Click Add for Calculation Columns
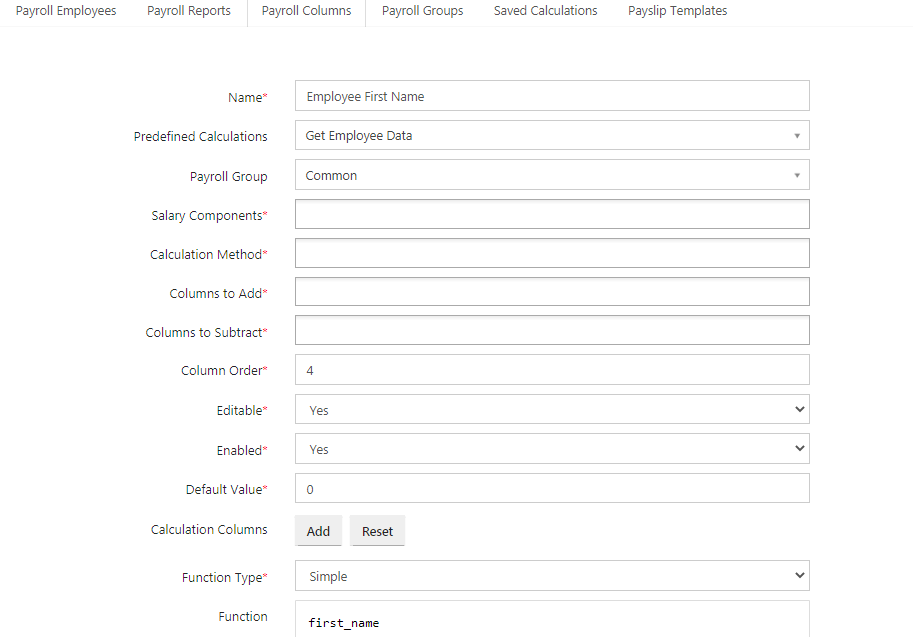 click(319, 531)
